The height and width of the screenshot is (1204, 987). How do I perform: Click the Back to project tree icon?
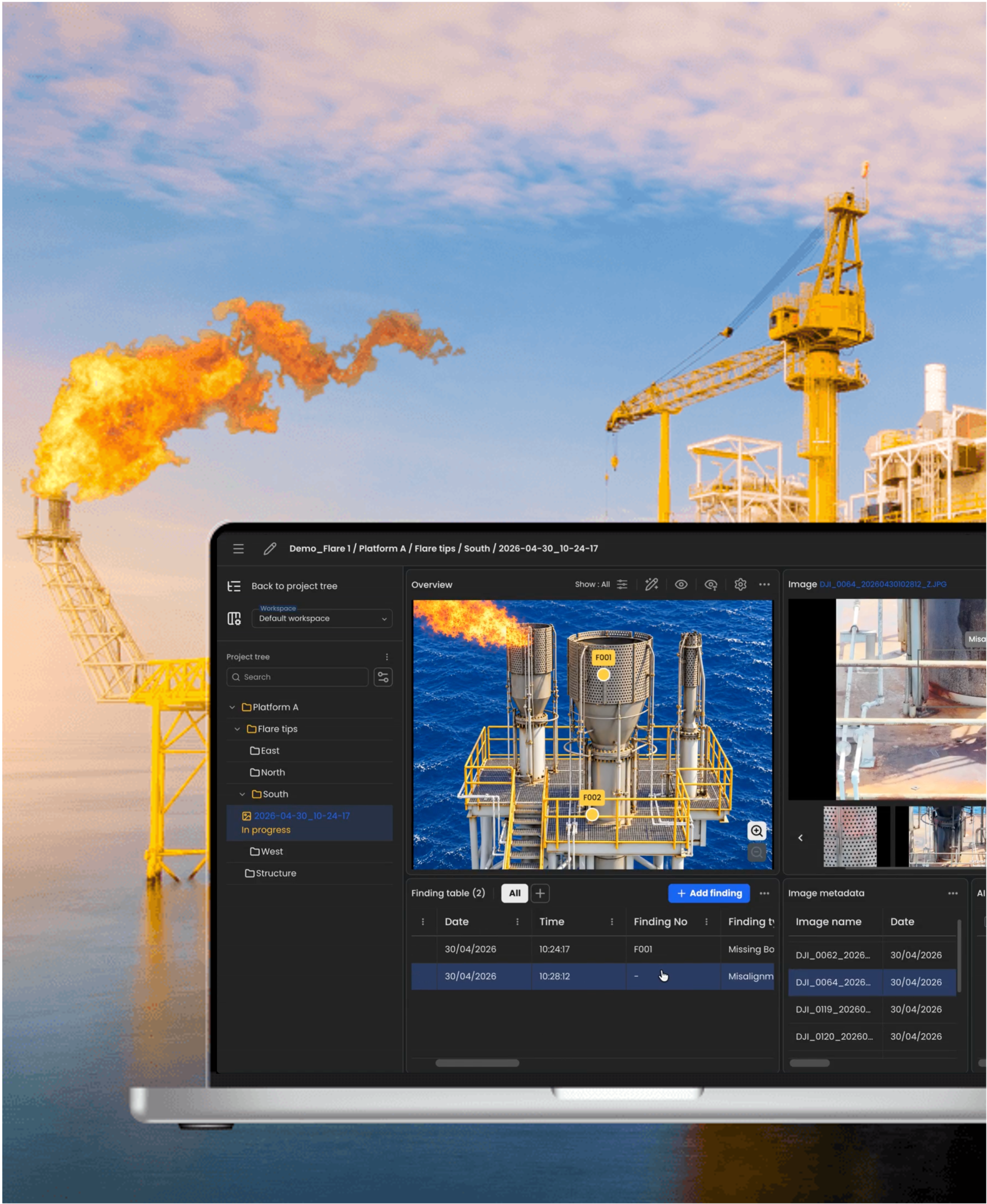tap(234, 586)
